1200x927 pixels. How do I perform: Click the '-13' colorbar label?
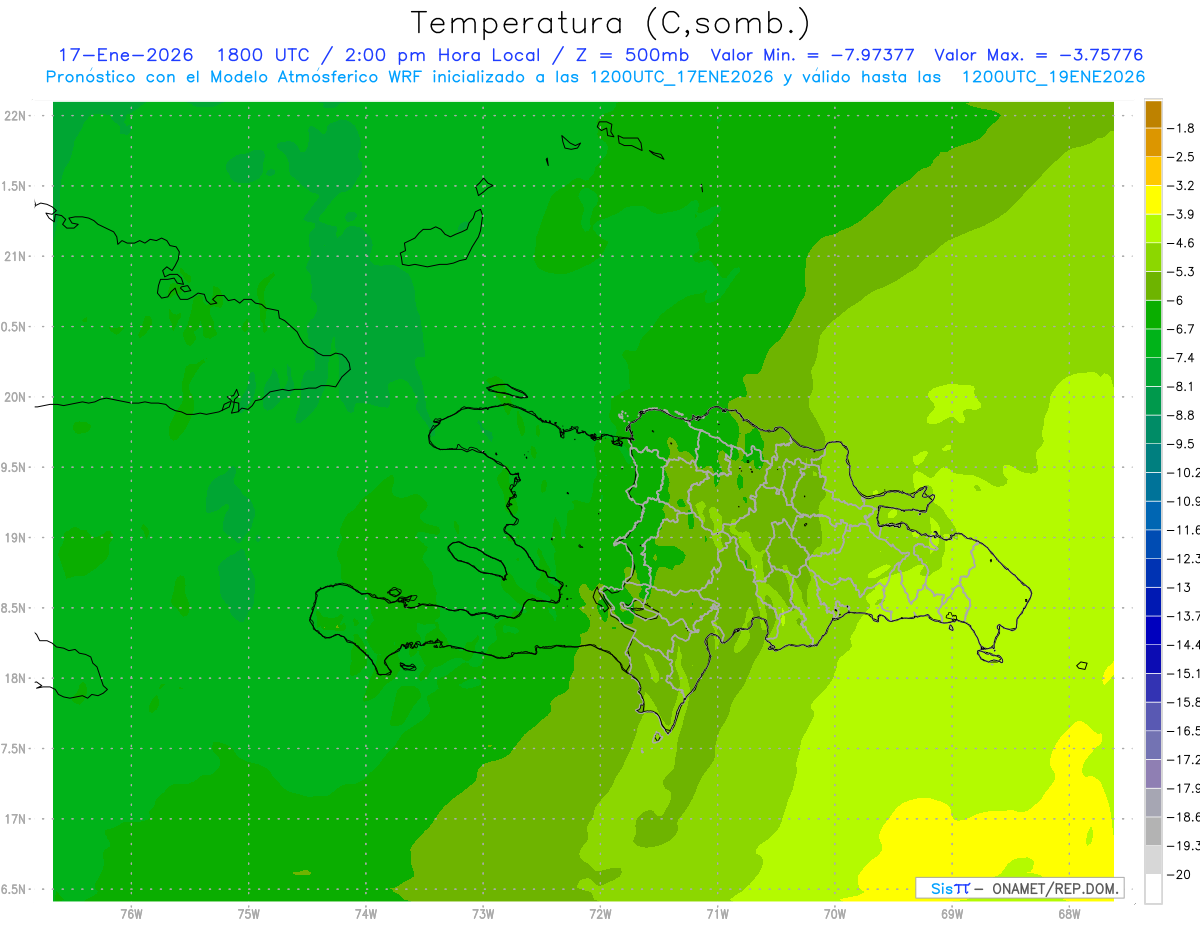[x=1179, y=587]
